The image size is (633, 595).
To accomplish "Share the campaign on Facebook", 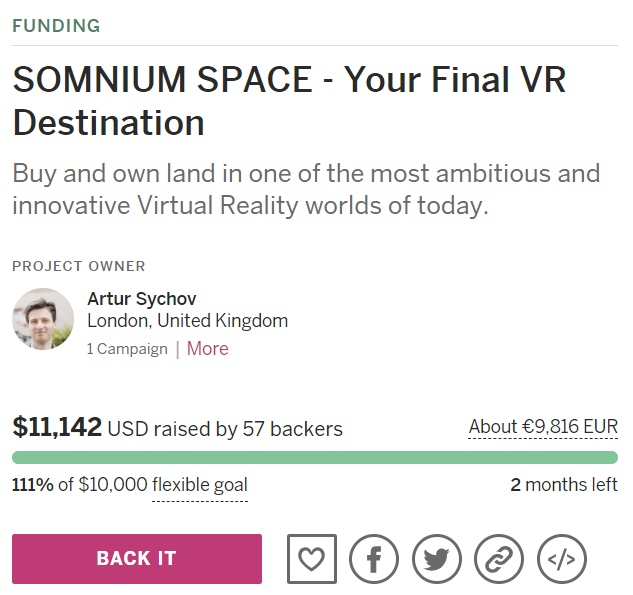I will [374, 559].
